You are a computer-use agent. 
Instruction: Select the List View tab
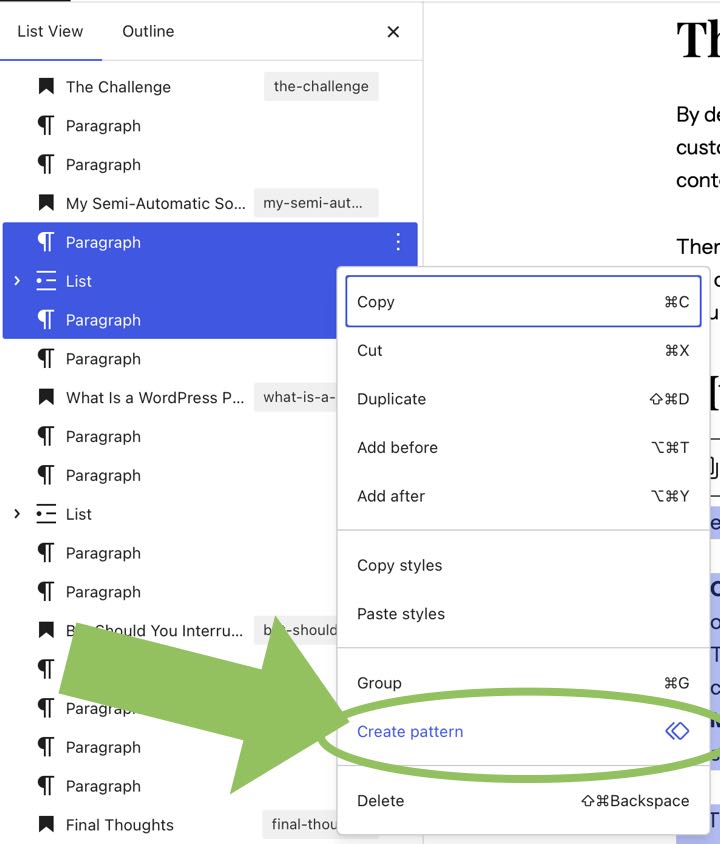(x=50, y=31)
